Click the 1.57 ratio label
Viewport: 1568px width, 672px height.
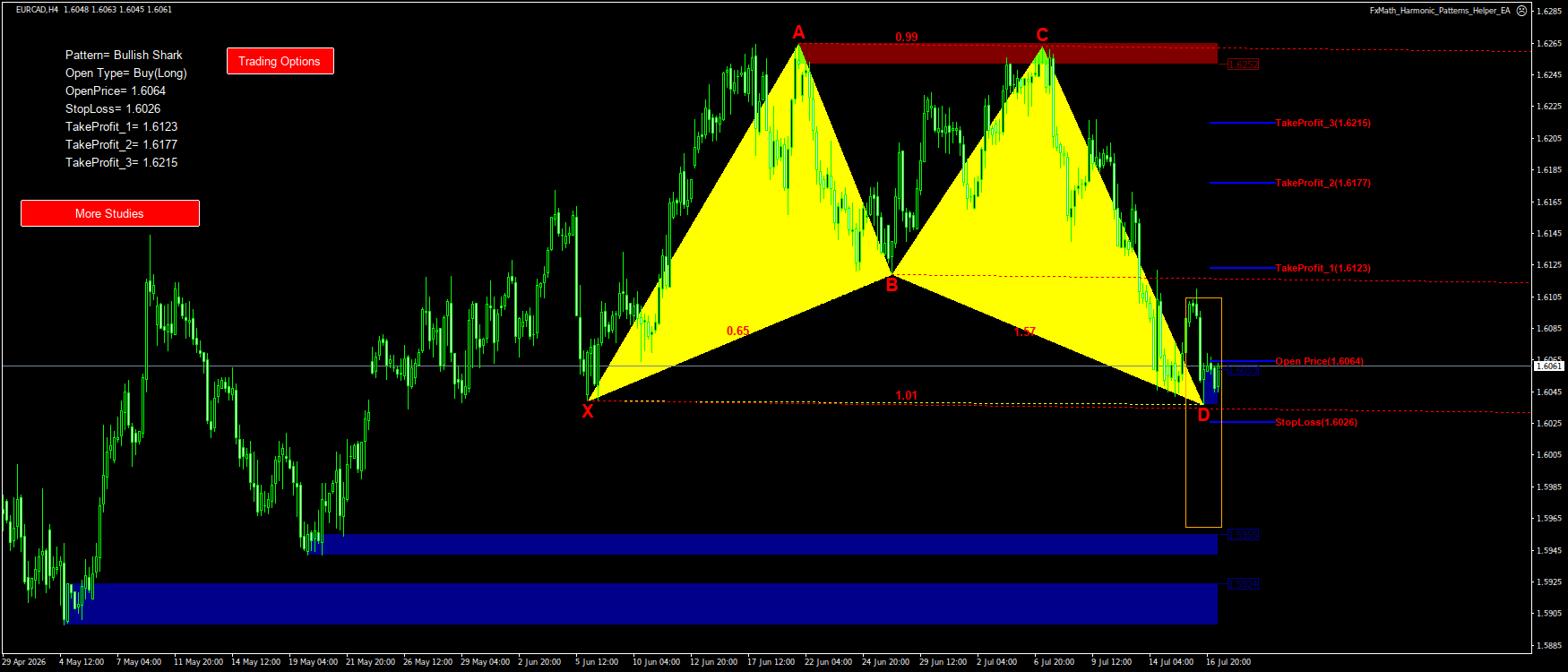1025,332
